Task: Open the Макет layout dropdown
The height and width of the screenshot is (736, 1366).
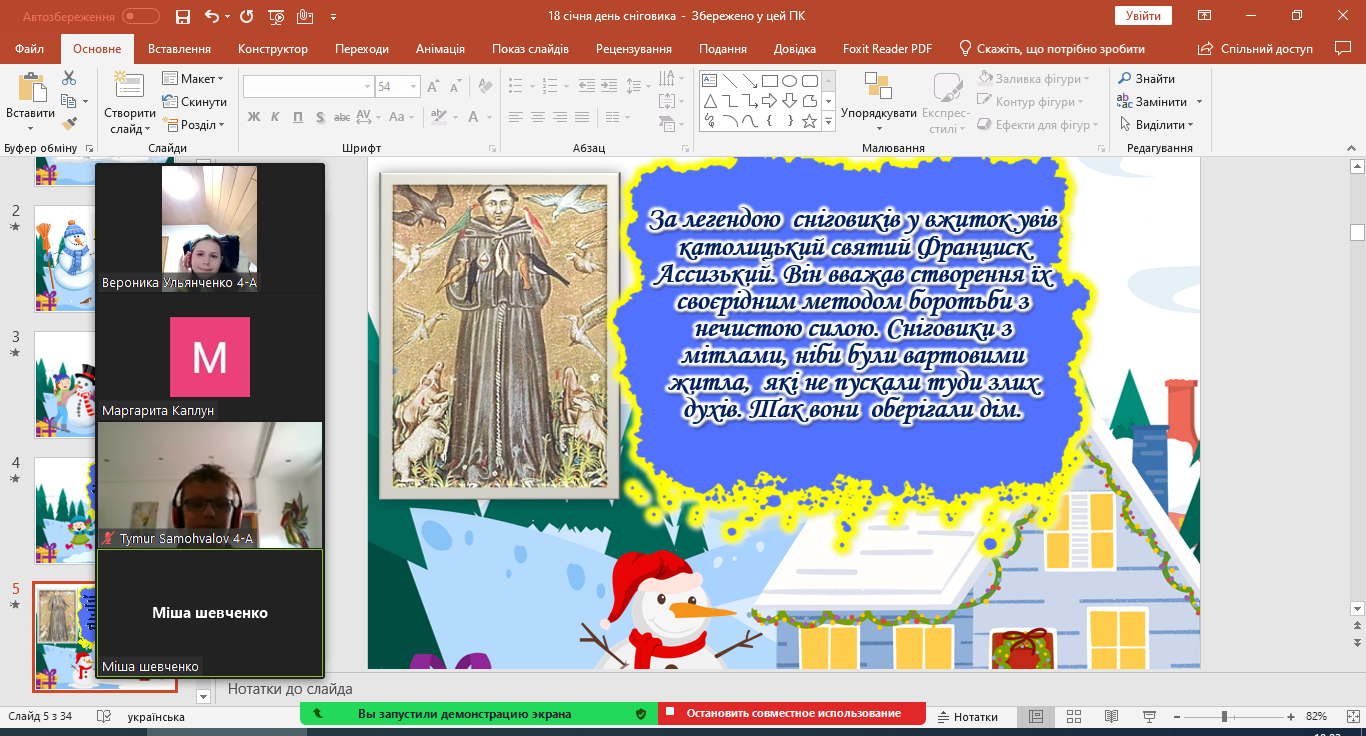Action: point(193,79)
